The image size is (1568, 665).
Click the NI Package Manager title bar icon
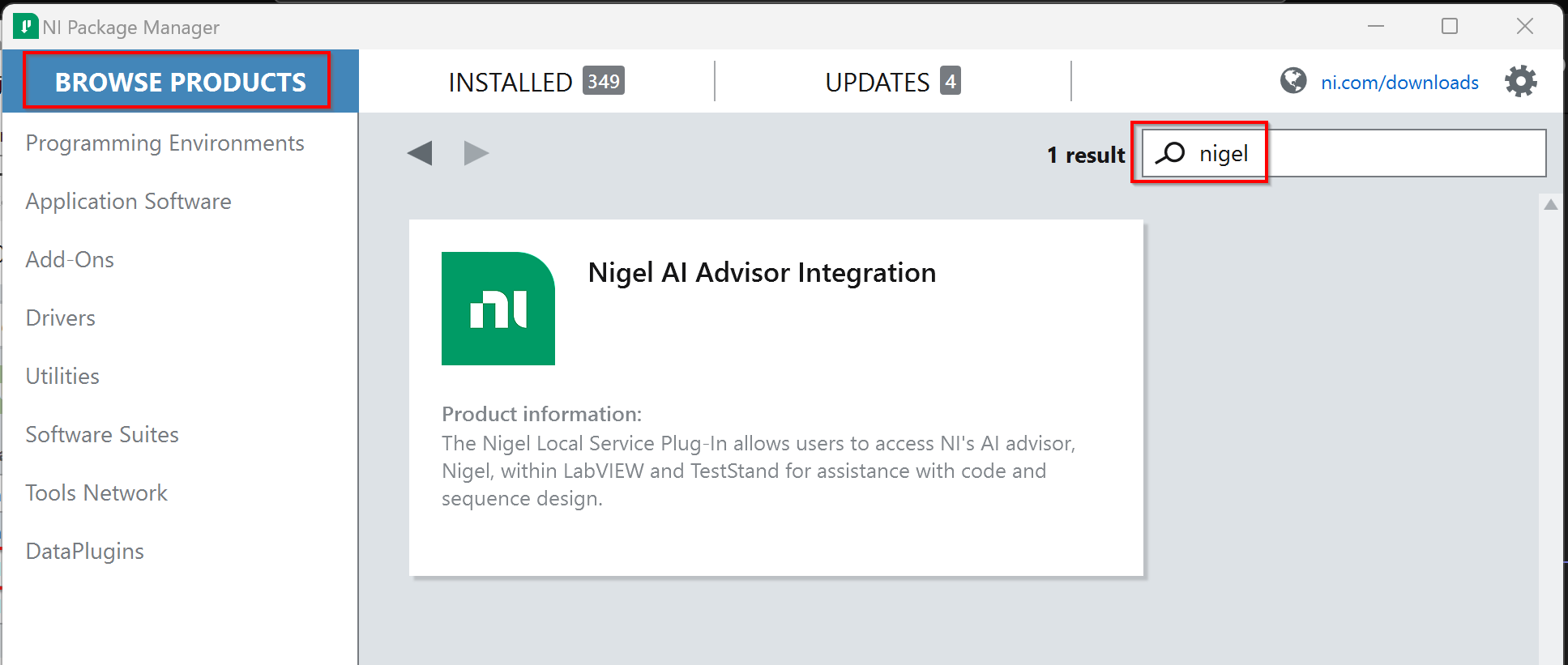25,27
